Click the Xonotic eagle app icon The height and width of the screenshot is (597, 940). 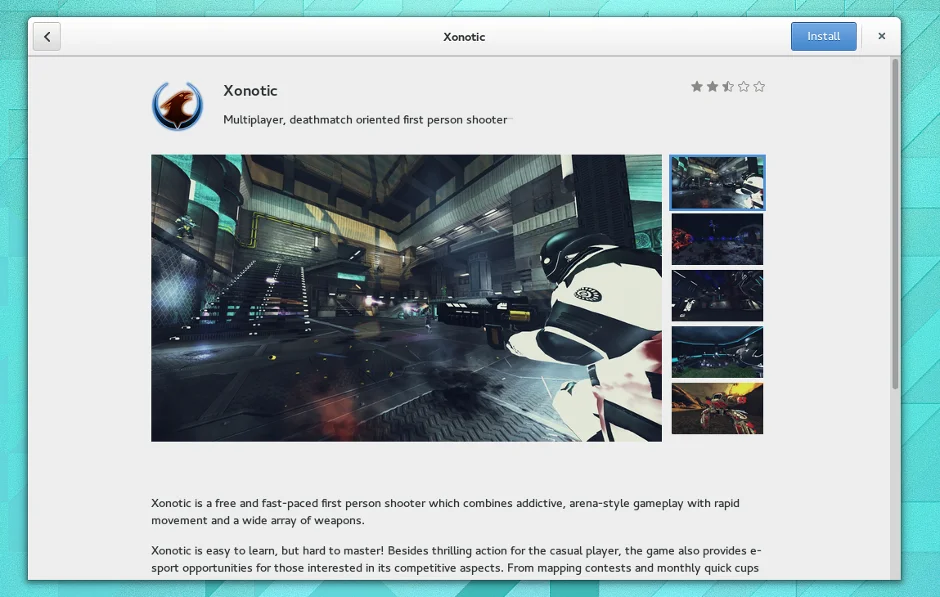[x=178, y=105]
